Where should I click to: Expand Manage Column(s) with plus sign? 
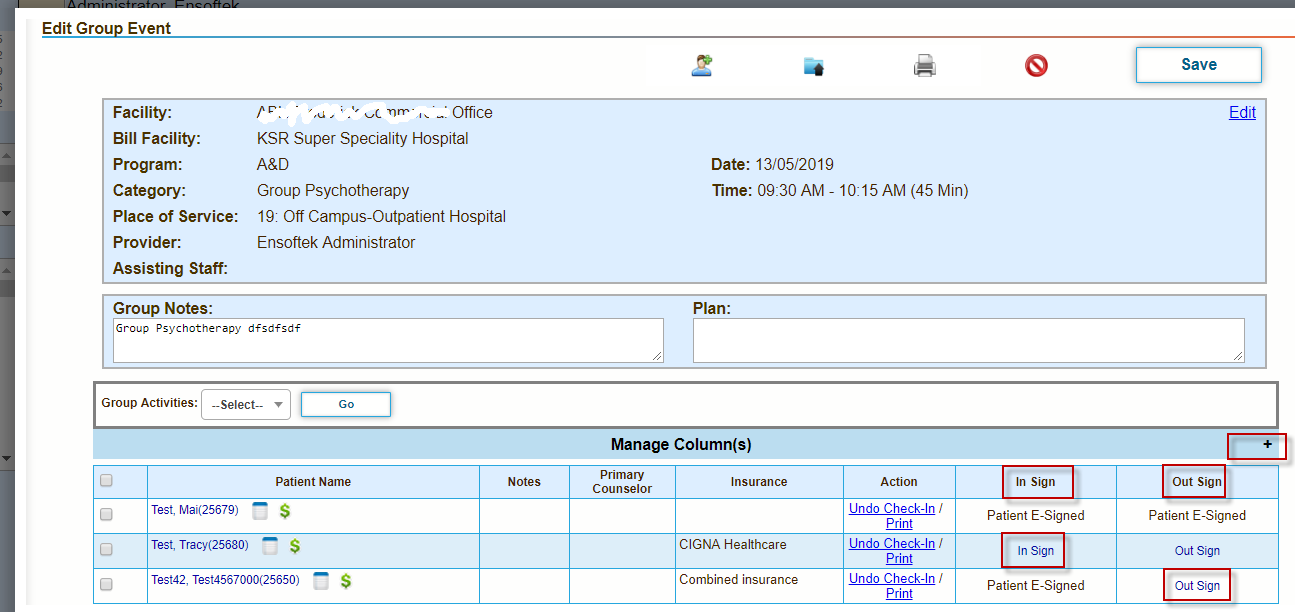coord(1267,445)
